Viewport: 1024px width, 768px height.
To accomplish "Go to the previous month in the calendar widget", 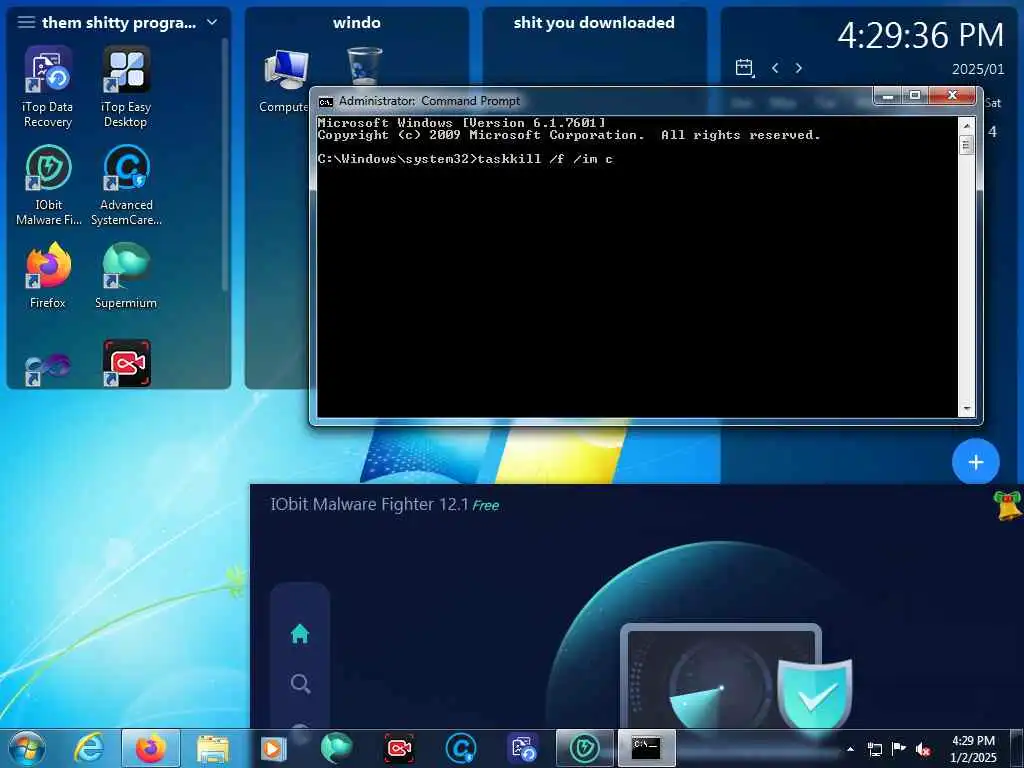I will pos(775,68).
